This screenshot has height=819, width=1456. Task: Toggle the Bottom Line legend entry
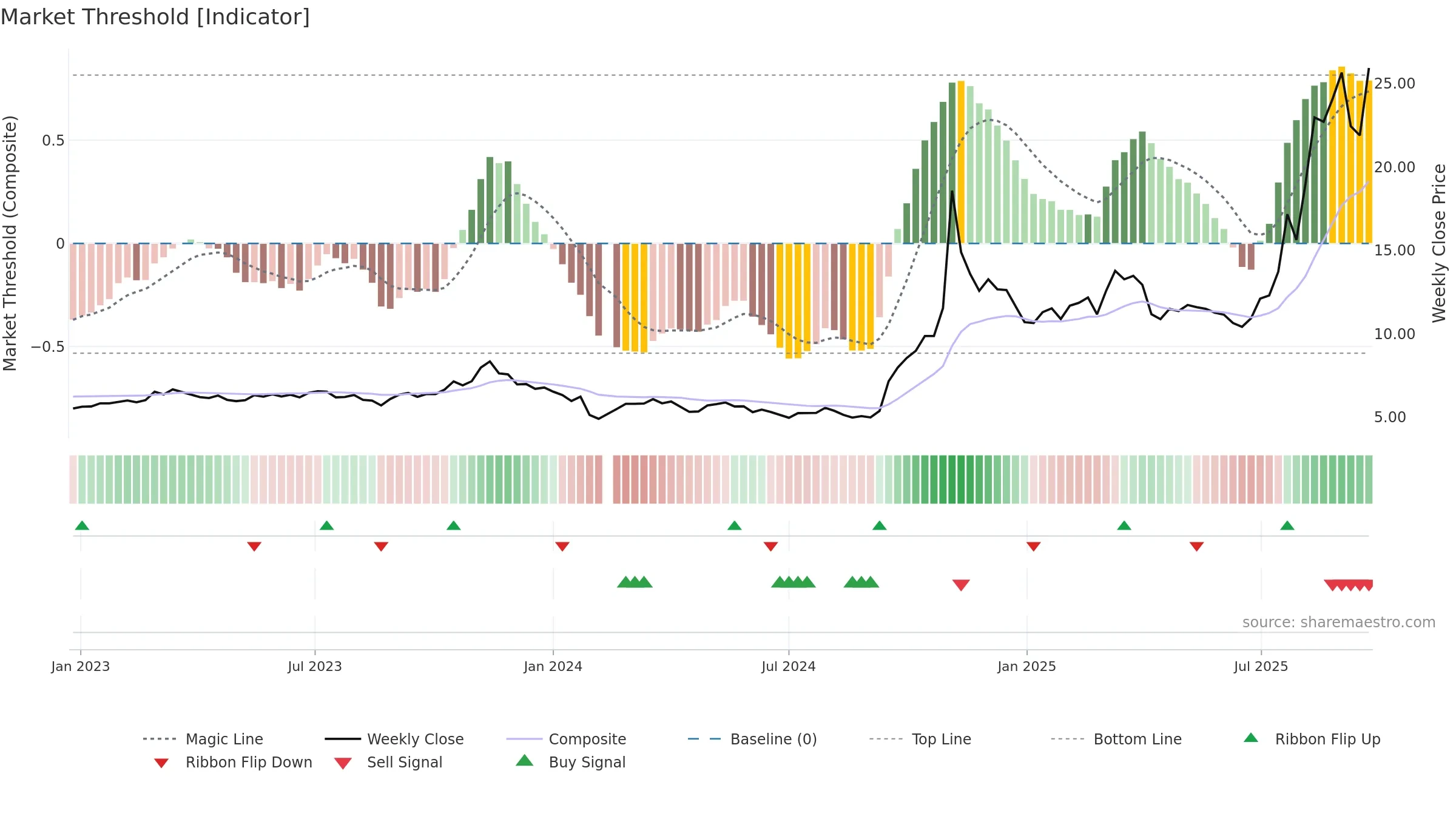1116,739
